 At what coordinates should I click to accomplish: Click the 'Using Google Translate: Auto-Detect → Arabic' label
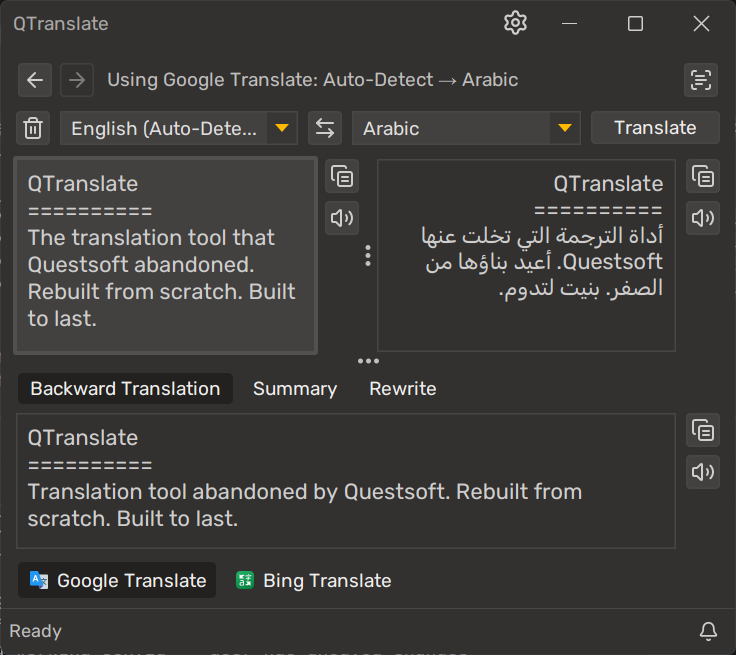coord(313,80)
